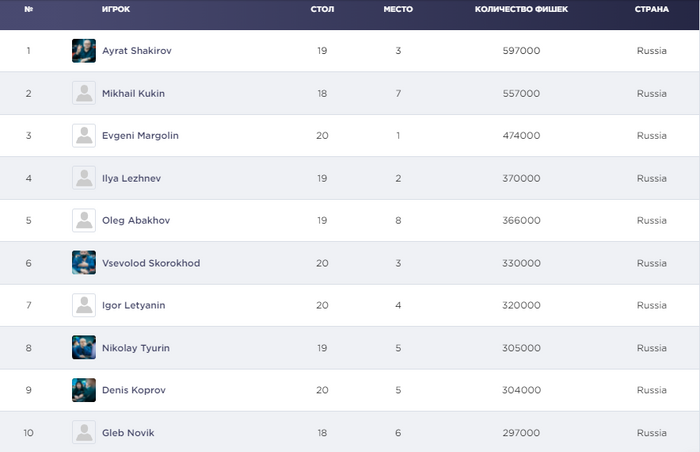The width and height of the screenshot is (700, 452).
Task: Click Oleg Abakhov's placeholder avatar icon
Action: pyautogui.click(x=84, y=221)
